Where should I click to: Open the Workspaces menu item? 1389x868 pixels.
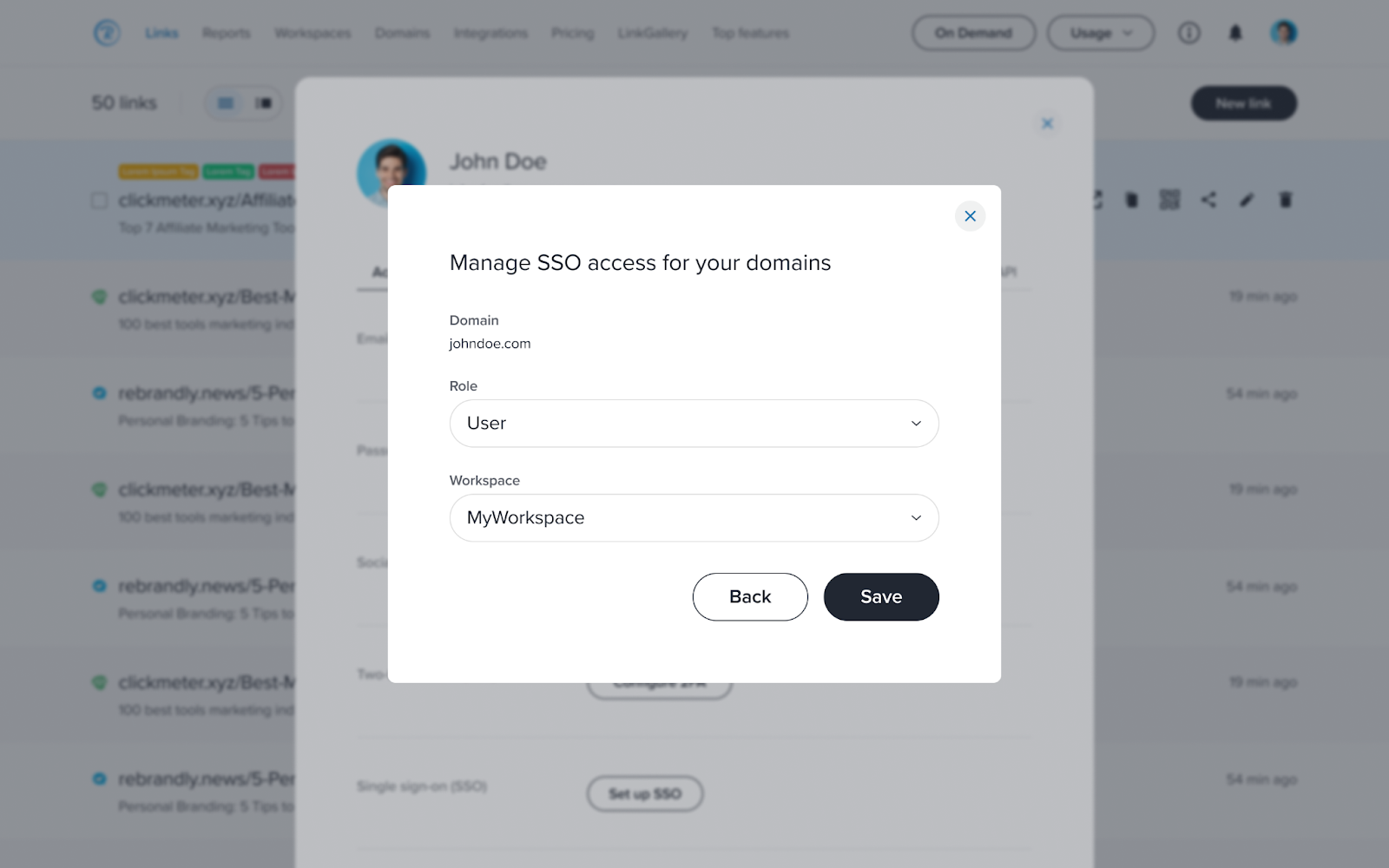313,33
